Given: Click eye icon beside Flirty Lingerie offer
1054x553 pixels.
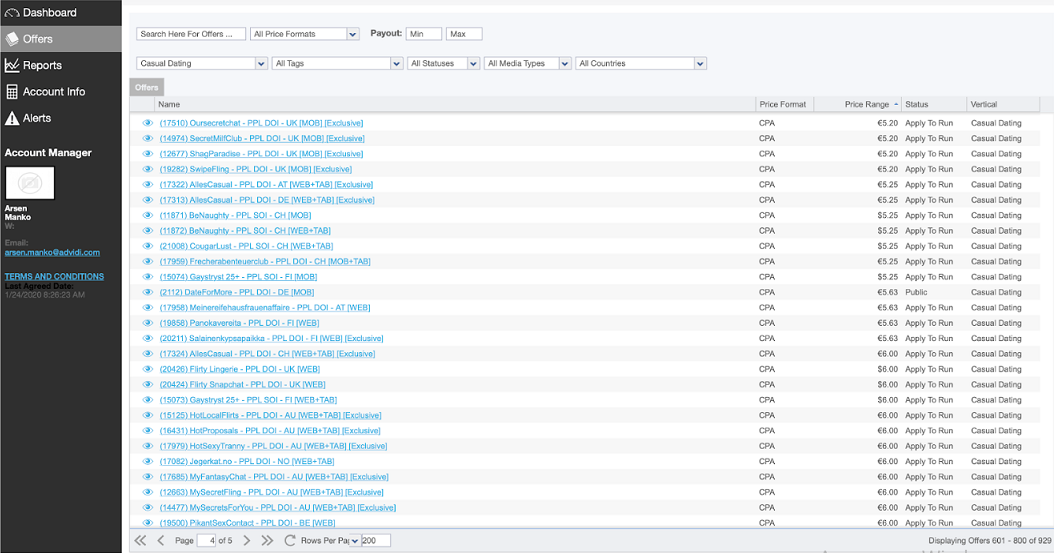Looking at the screenshot, I should [x=147, y=369].
